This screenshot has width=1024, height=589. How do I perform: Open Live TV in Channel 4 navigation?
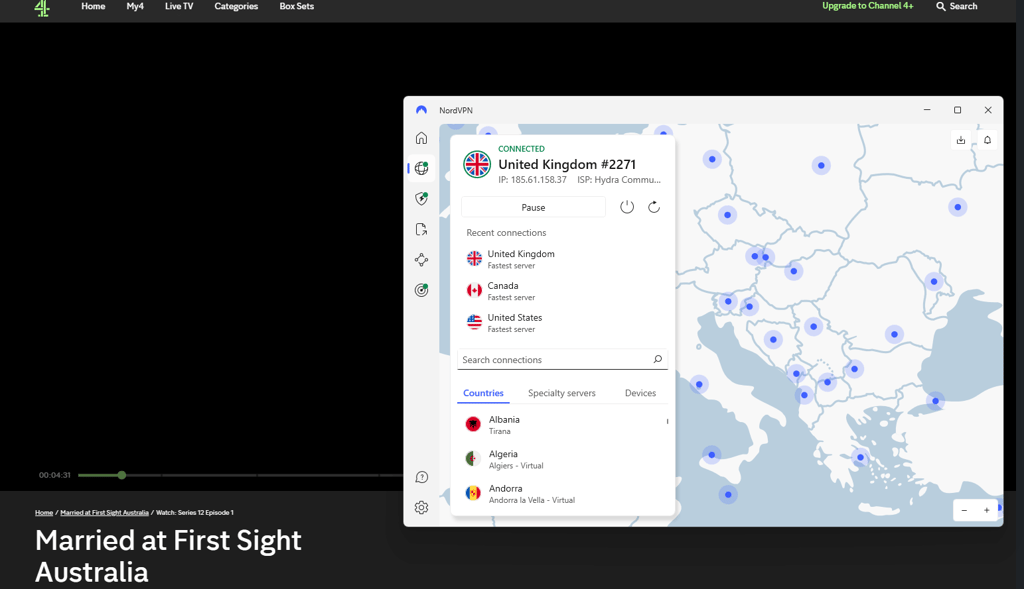pos(179,7)
